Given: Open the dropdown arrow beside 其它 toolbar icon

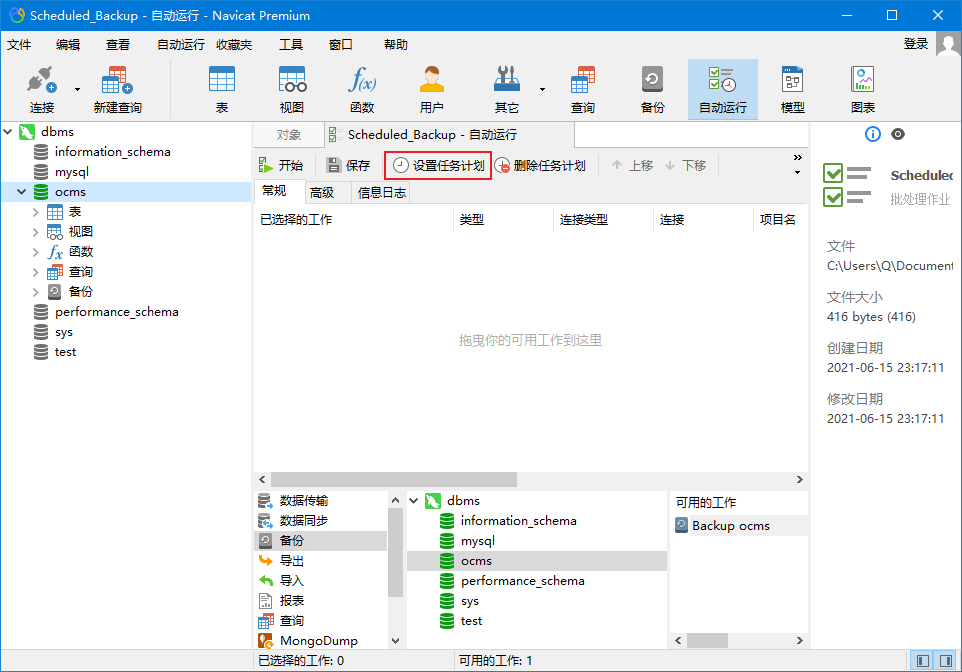Looking at the screenshot, I should click(x=542, y=89).
